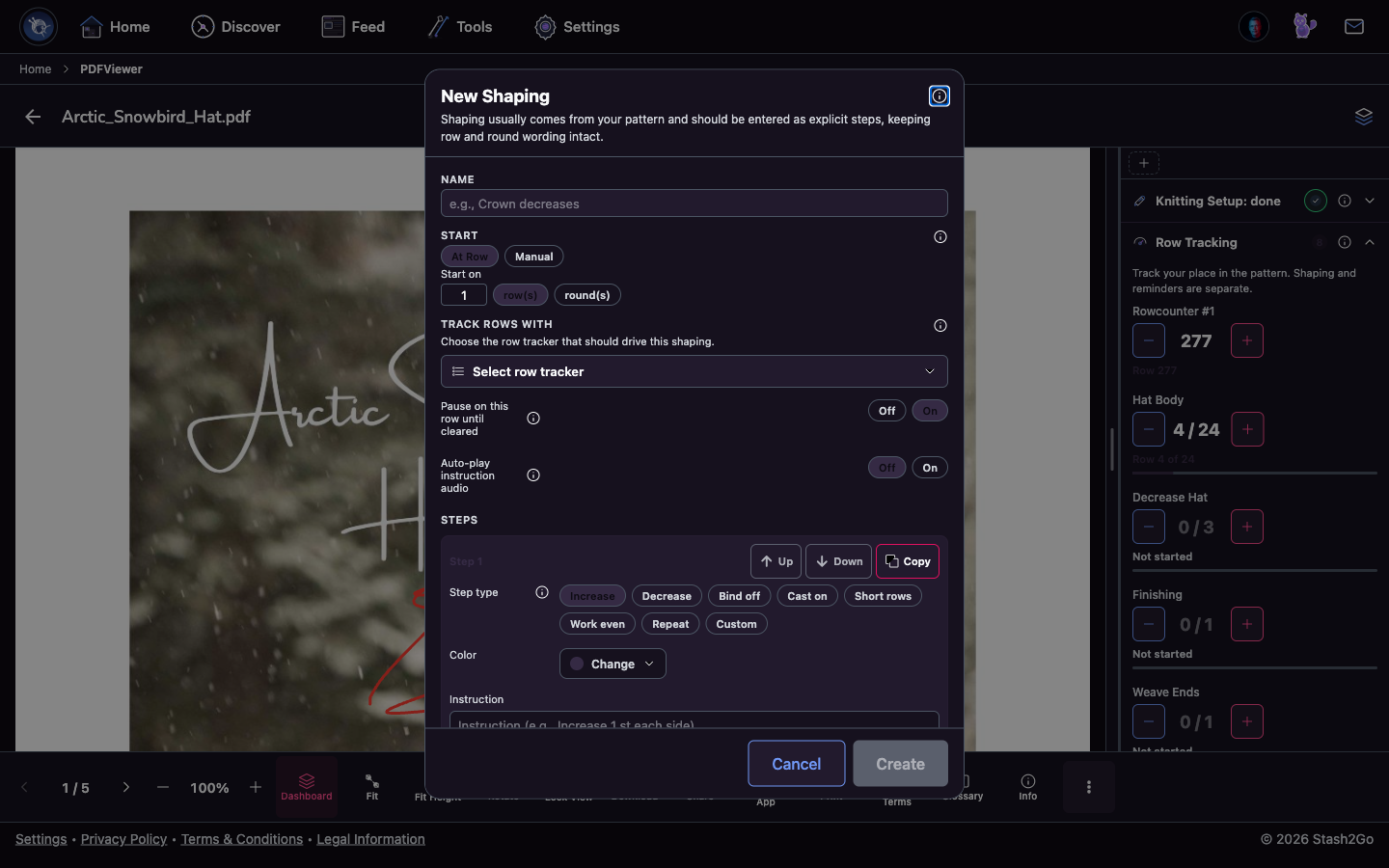Show info for Step type

coord(542,592)
